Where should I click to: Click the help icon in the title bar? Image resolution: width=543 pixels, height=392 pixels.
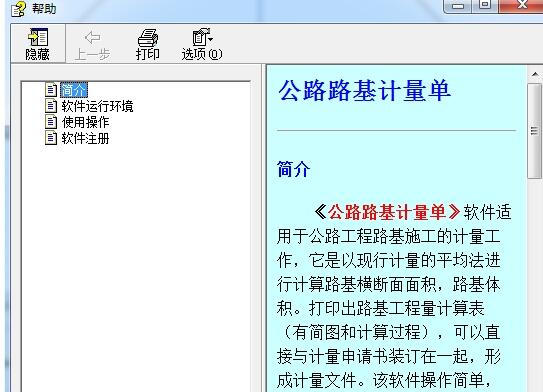pyautogui.click(x=18, y=8)
